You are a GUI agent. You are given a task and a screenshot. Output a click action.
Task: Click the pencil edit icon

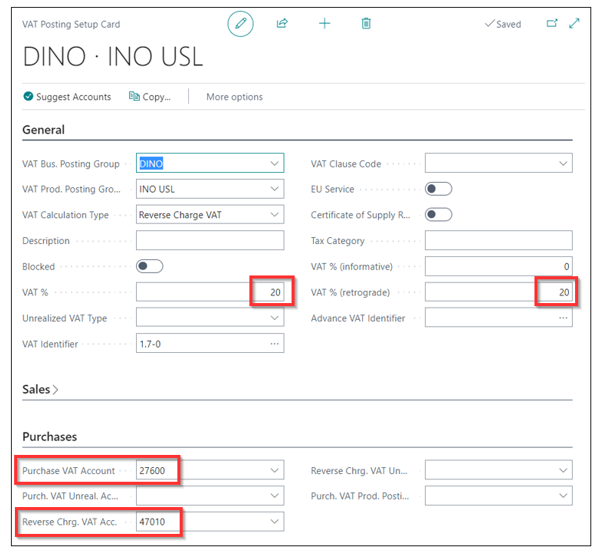point(240,24)
